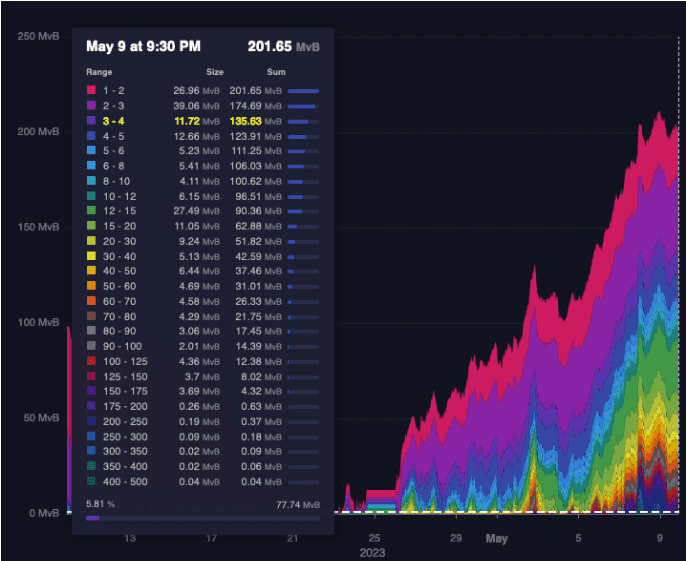Viewport: 686px width, 561px height.
Task: Click the '2023' year label below axis
Action: tap(372, 553)
